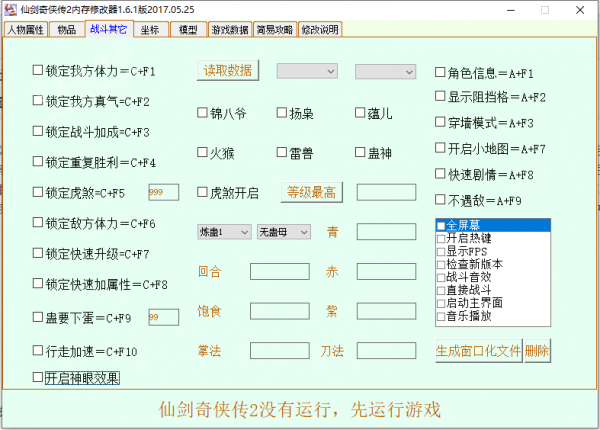This screenshot has height=430, width=600.
Task: Check 音乐播放 list item
Action: (x=441, y=316)
